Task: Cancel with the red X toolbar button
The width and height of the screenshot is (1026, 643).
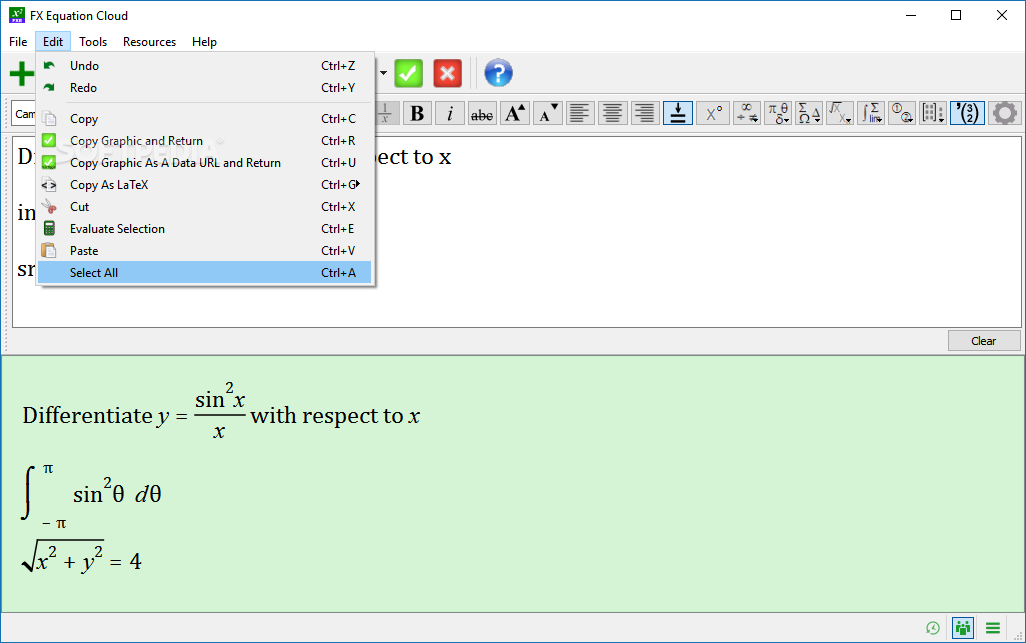Action: click(x=448, y=73)
